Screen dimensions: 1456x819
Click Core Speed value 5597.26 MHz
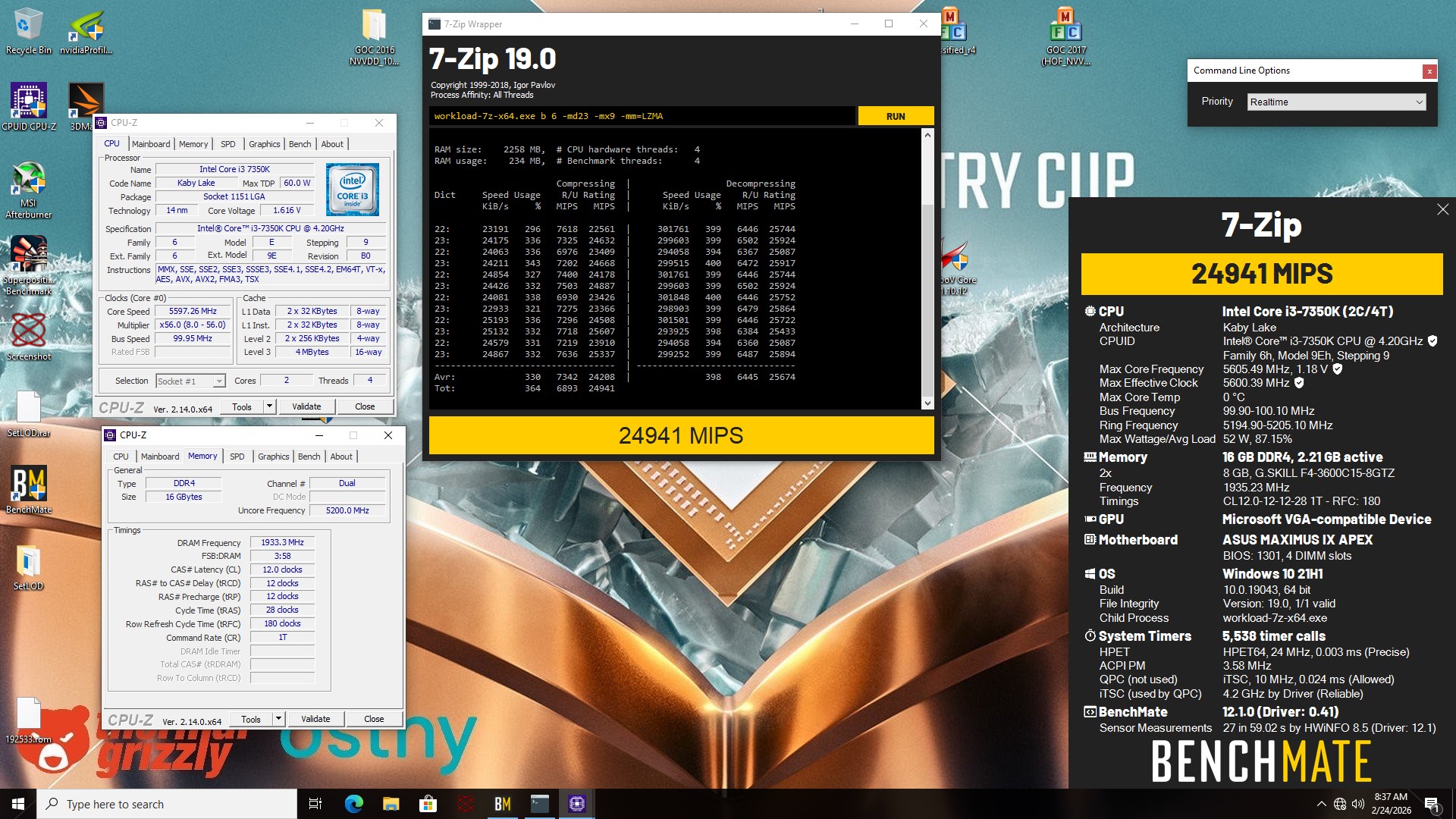(193, 312)
